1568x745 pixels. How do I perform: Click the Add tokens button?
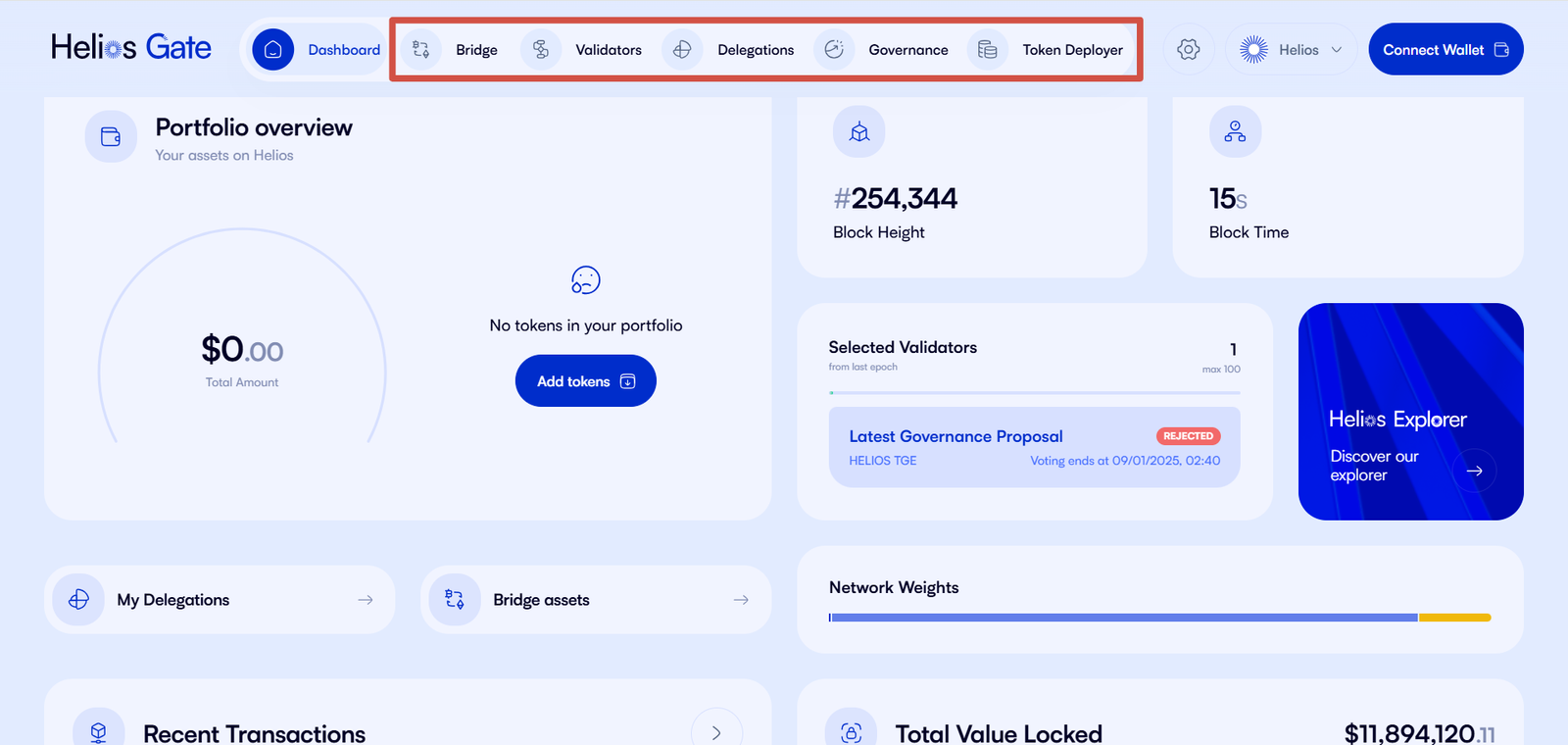(585, 381)
